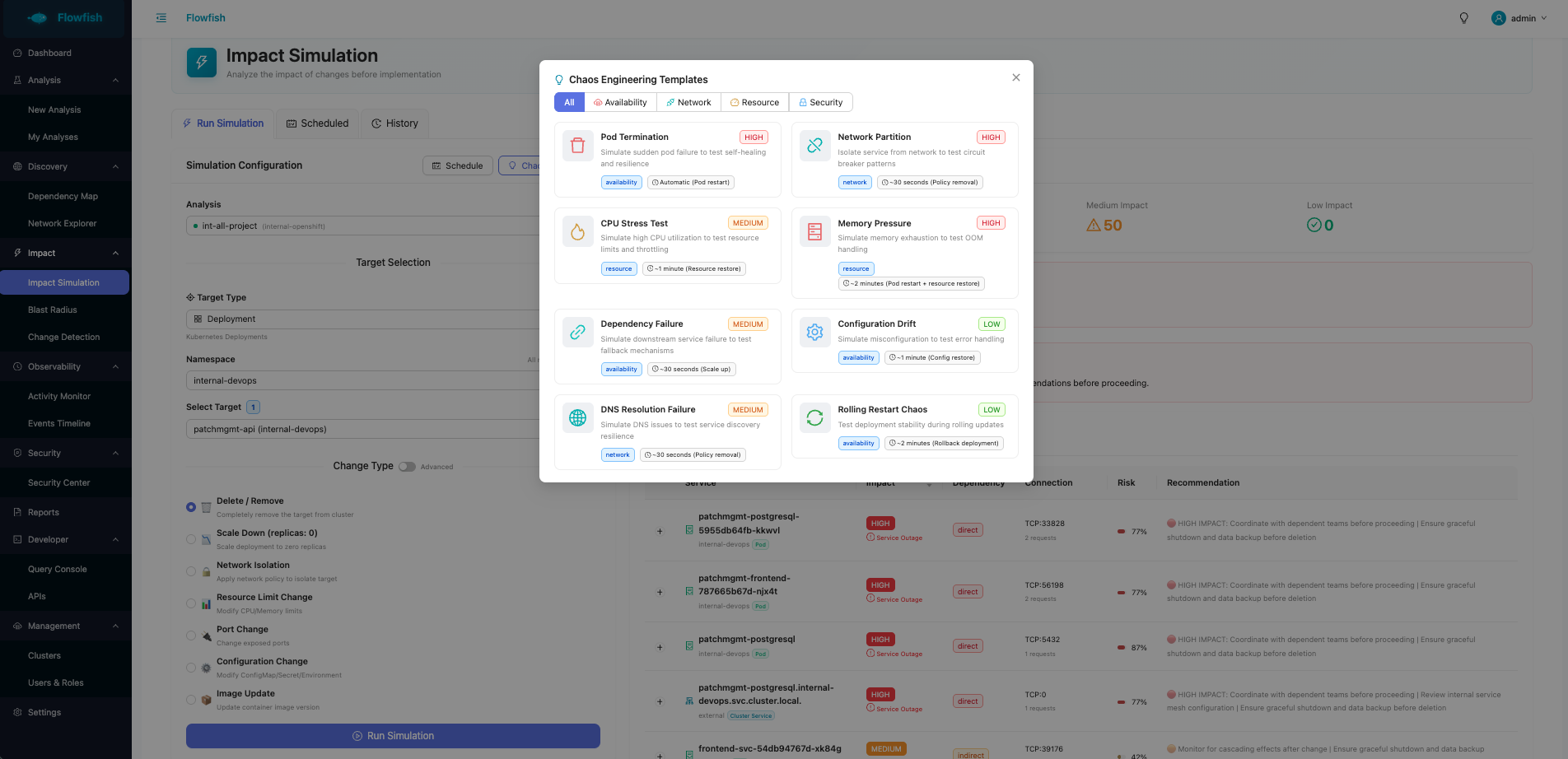Click the Resource Limit Change chart icon
Viewport: 1568px width, 759px height.
[x=207, y=603]
